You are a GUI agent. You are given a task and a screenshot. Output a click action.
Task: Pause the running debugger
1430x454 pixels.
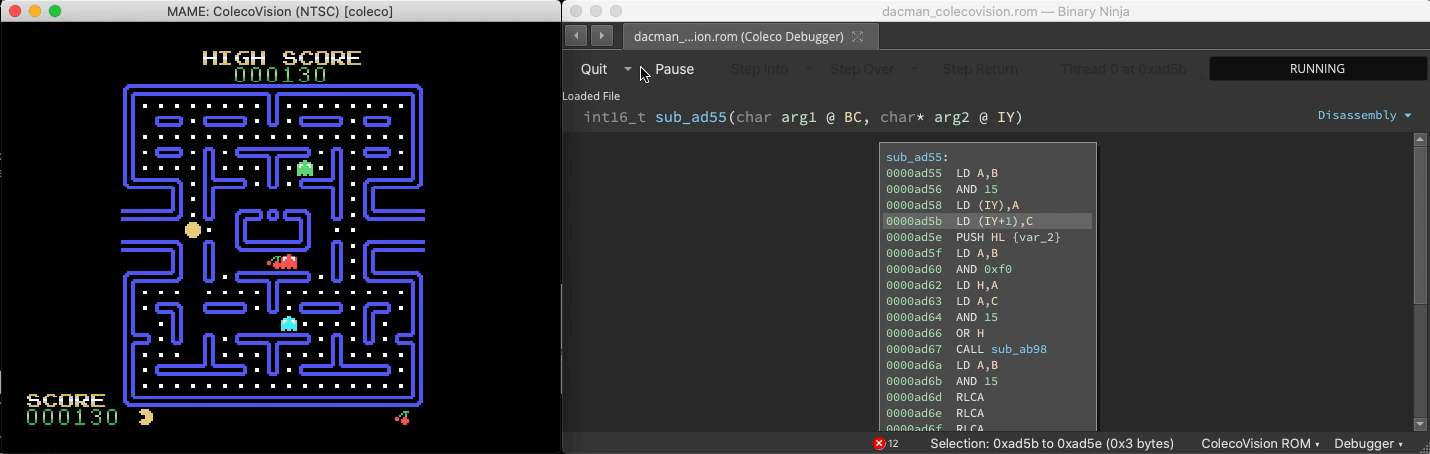pos(674,69)
